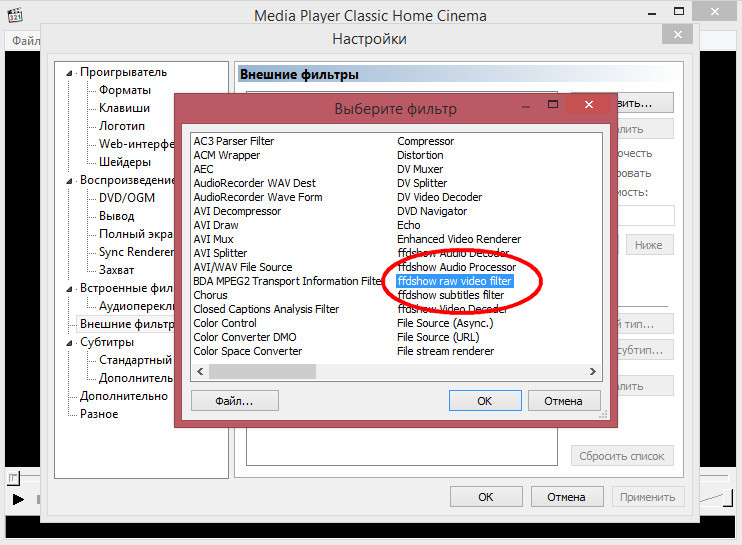Click OK in Настройки window
The width and height of the screenshot is (742, 545).
pyautogui.click(x=486, y=497)
